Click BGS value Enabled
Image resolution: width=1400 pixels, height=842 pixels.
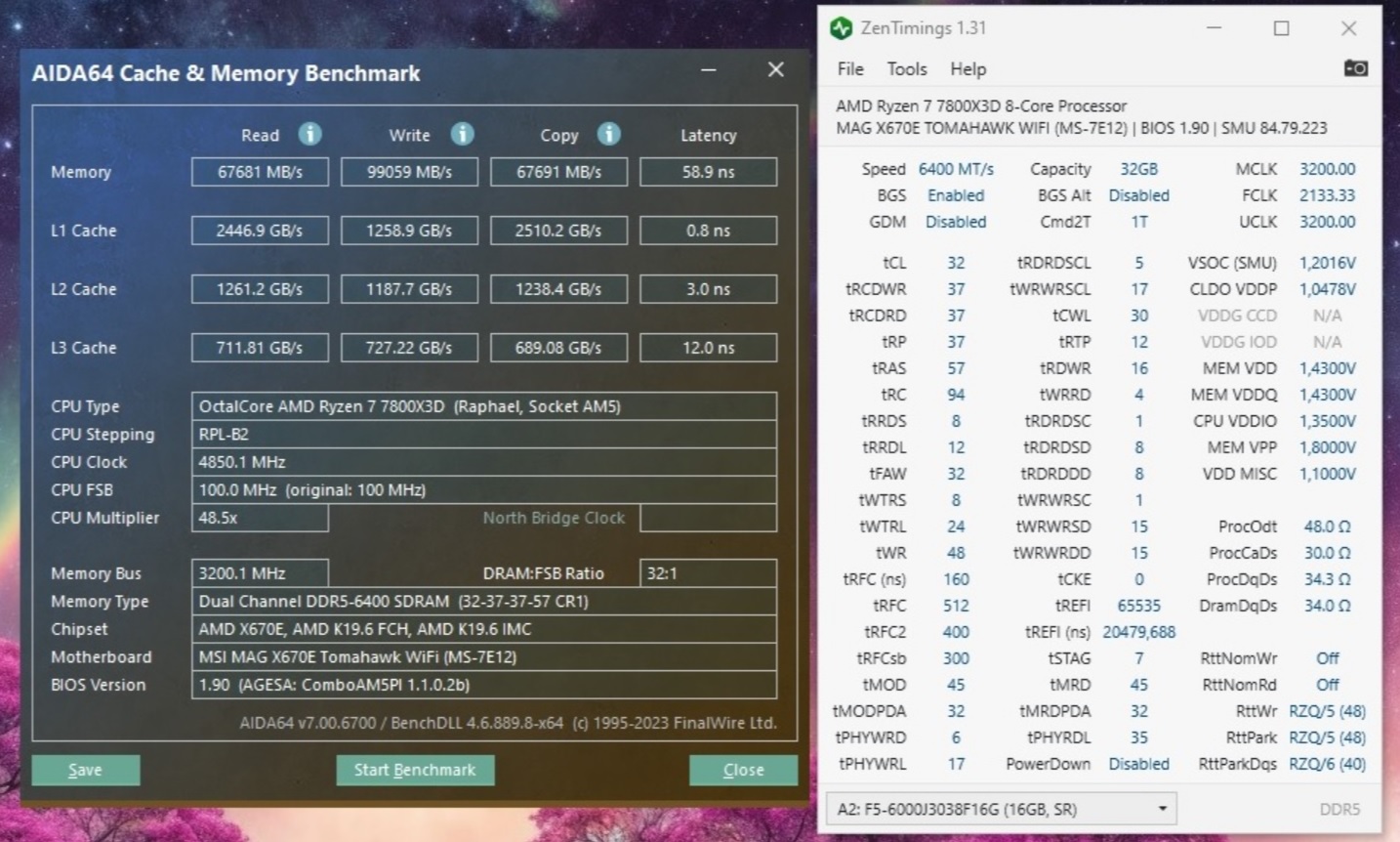[x=956, y=195]
